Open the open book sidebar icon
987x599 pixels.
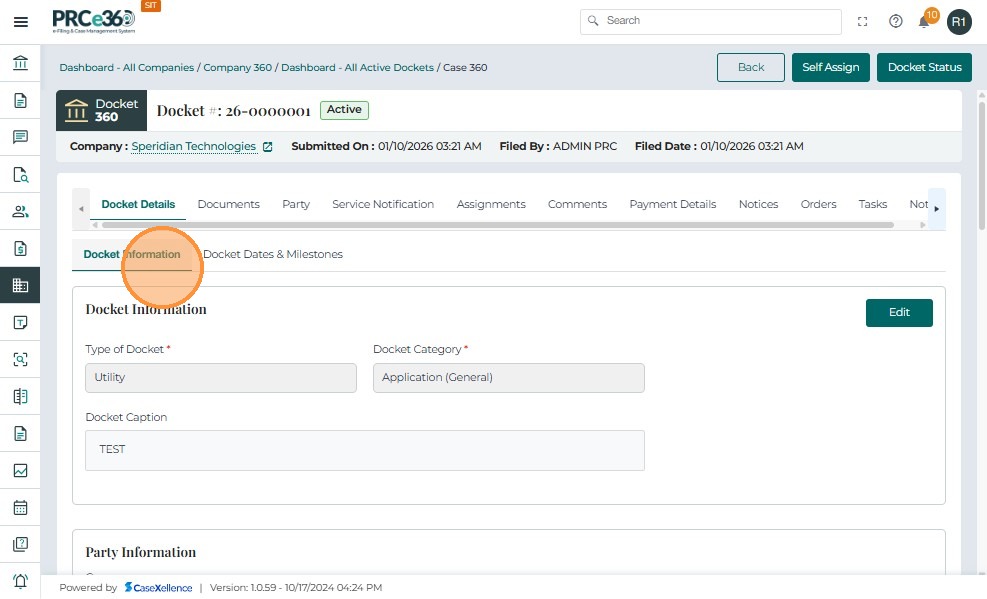[x=20, y=396]
